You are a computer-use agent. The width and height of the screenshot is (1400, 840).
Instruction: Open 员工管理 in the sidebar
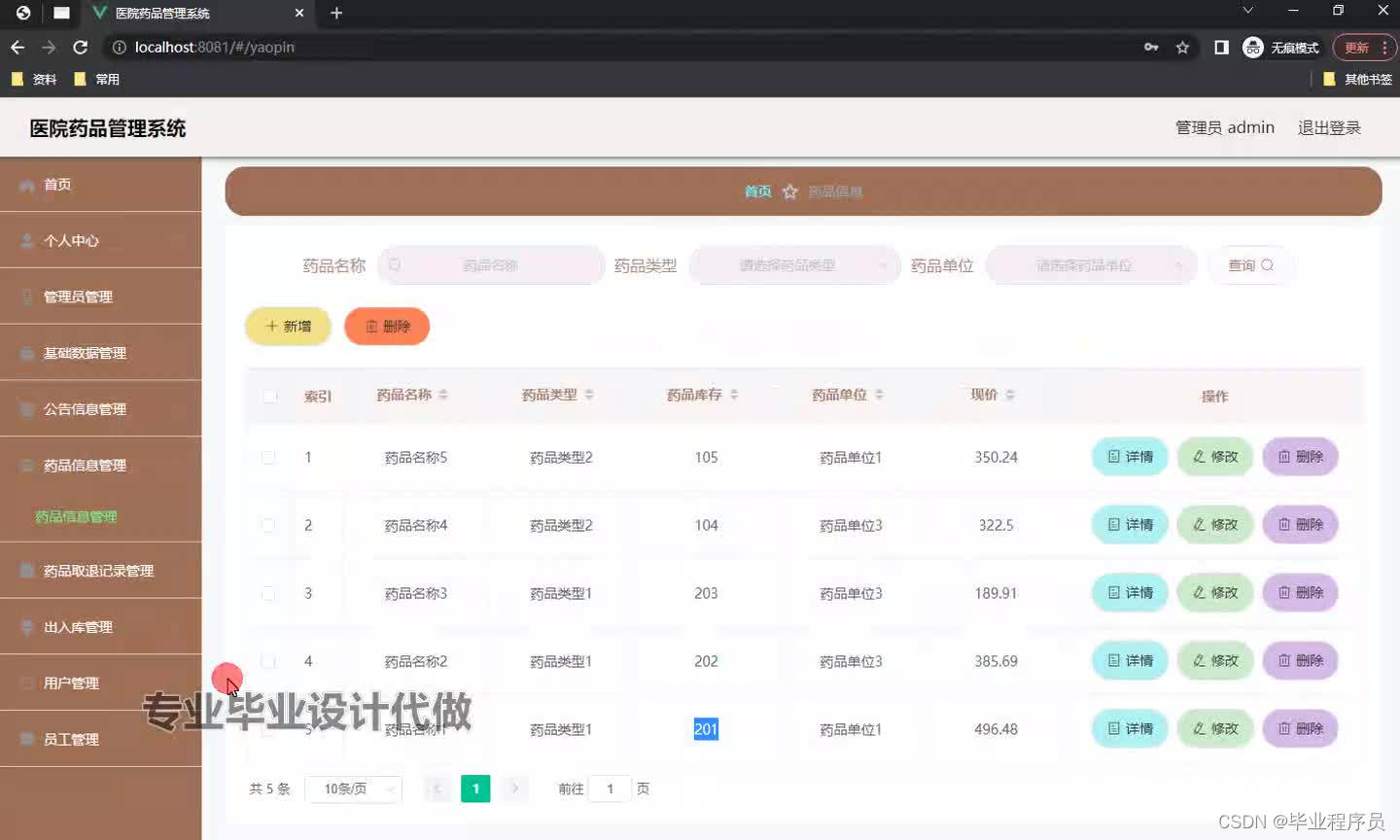(x=101, y=740)
